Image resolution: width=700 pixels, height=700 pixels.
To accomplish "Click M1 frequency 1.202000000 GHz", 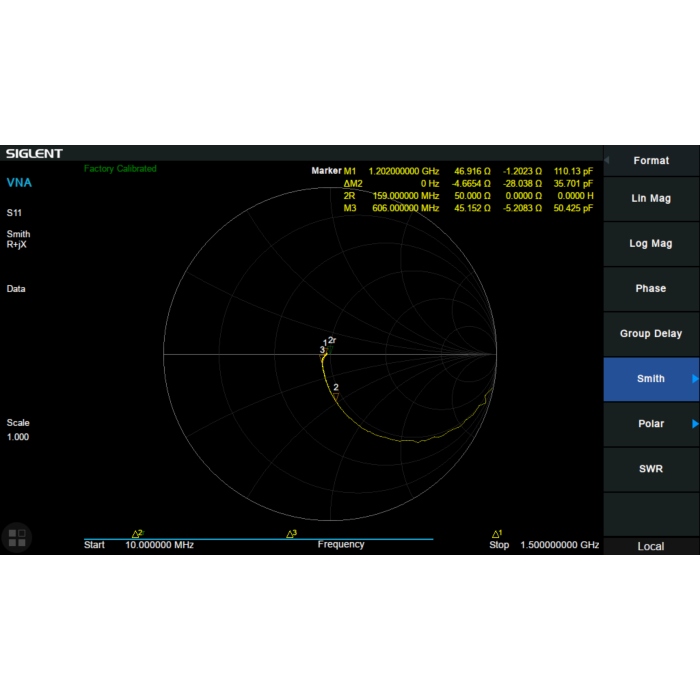I will [404, 171].
